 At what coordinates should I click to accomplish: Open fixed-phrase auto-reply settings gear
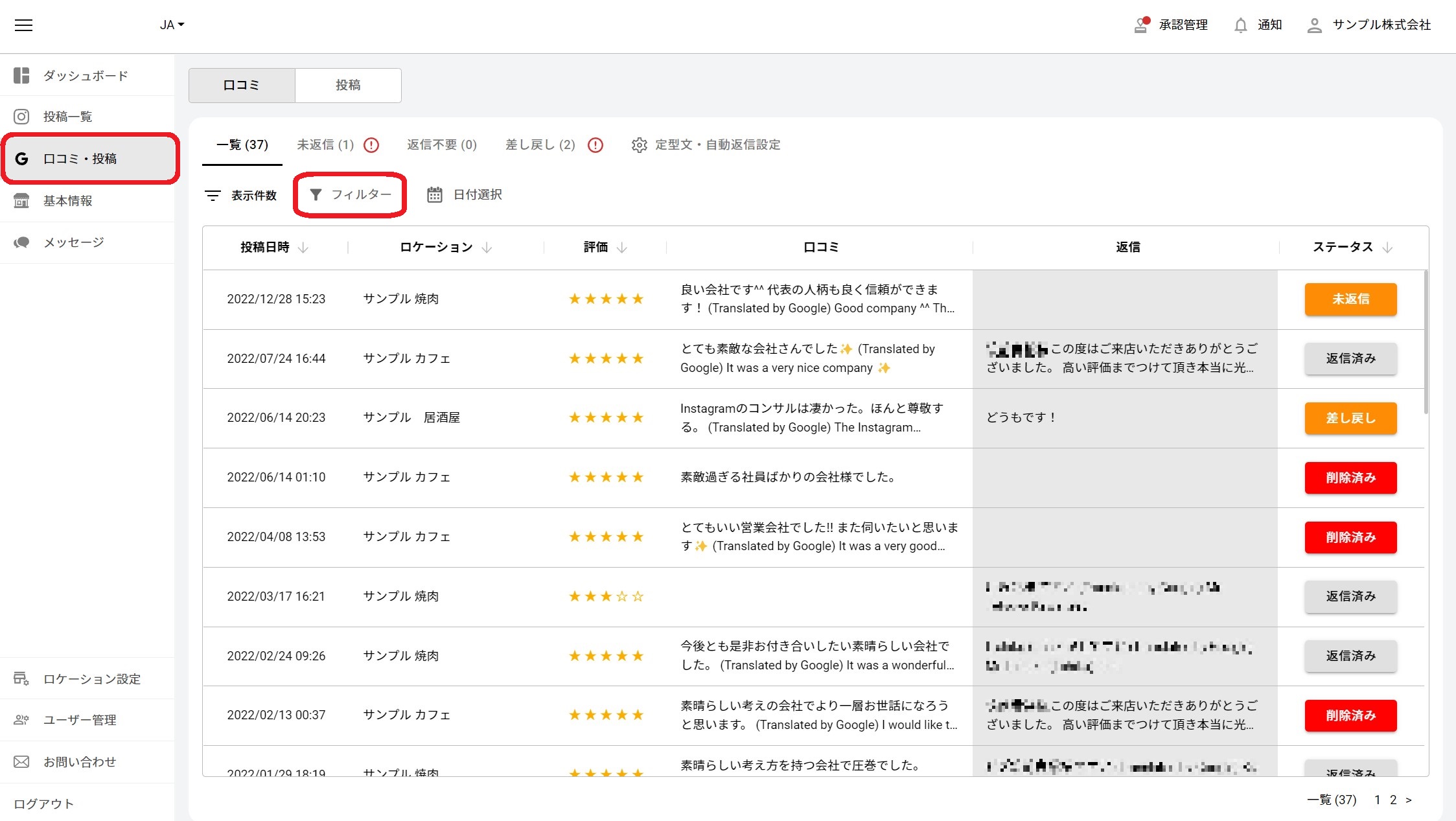tap(639, 145)
